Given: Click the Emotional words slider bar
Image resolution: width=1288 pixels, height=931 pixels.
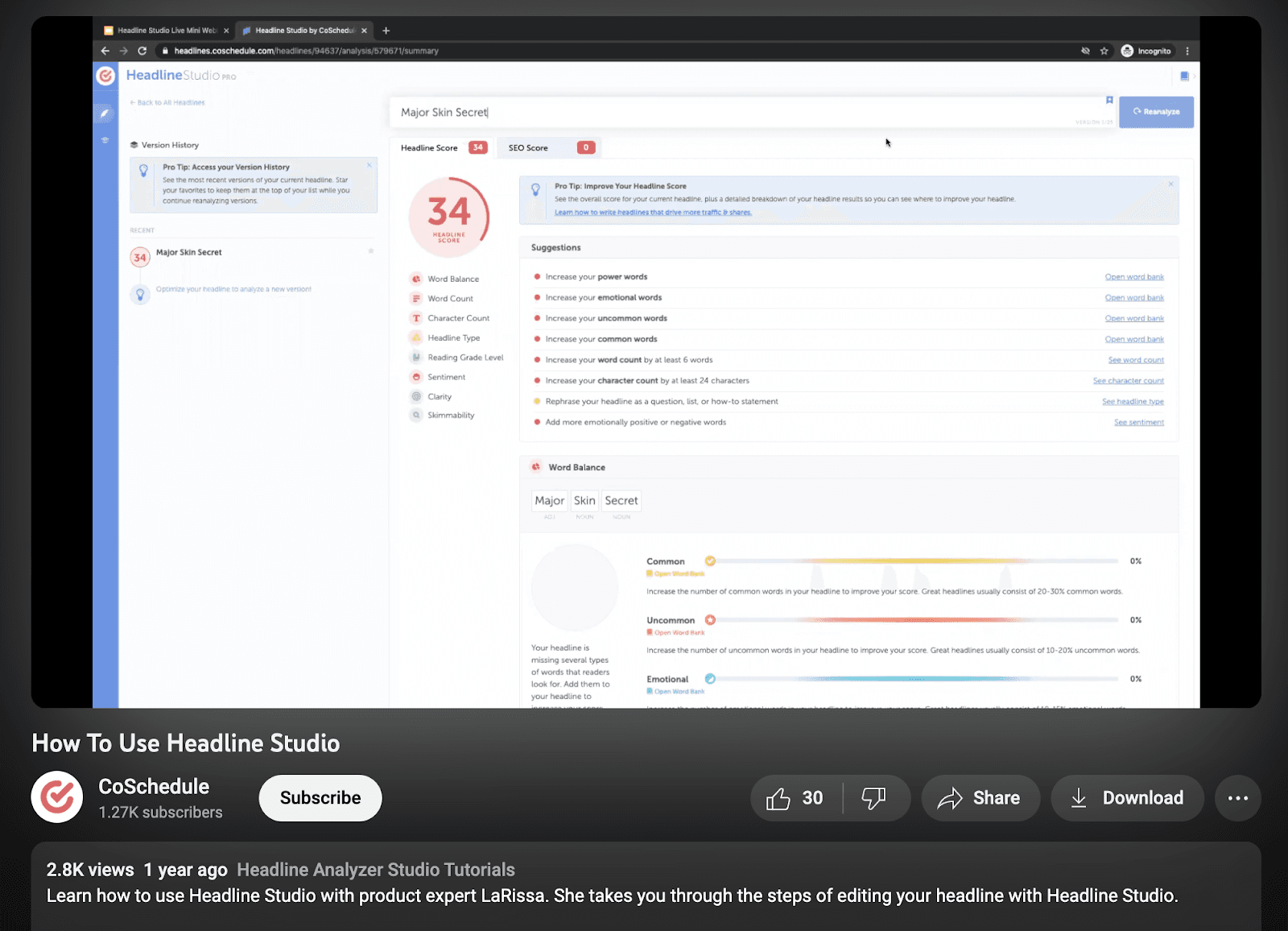Looking at the screenshot, I should (913, 679).
